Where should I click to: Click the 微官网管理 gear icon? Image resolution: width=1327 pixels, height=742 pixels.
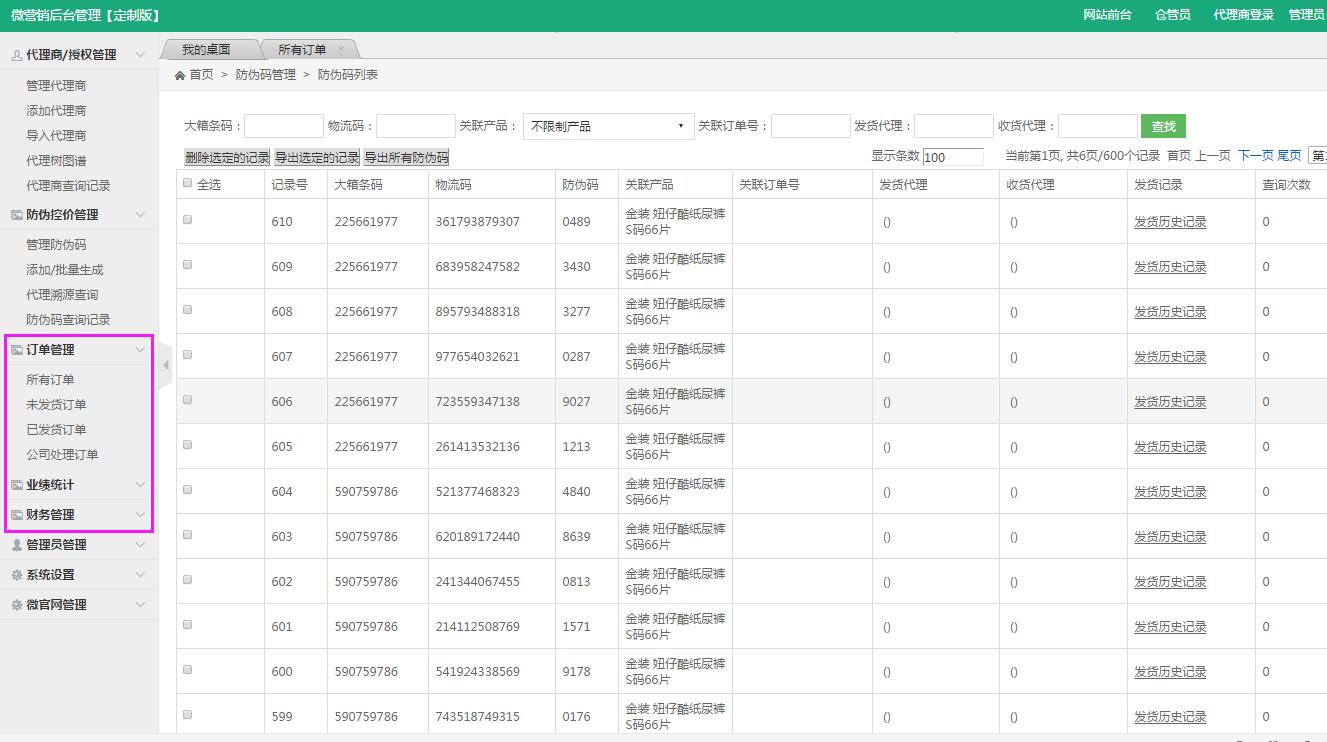(x=17, y=605)
